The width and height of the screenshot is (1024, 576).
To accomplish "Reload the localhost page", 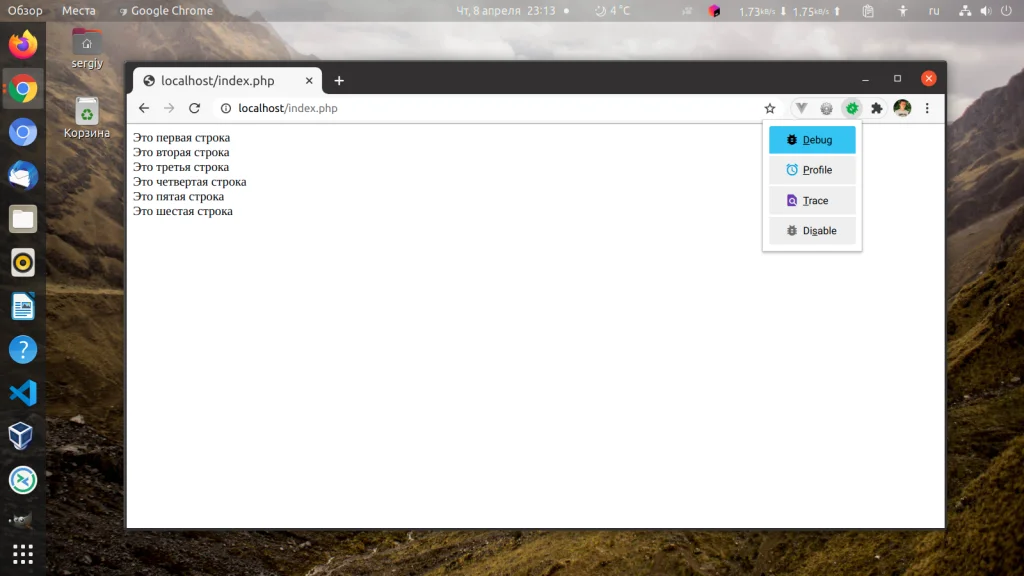I will click(x=195, y=108).
